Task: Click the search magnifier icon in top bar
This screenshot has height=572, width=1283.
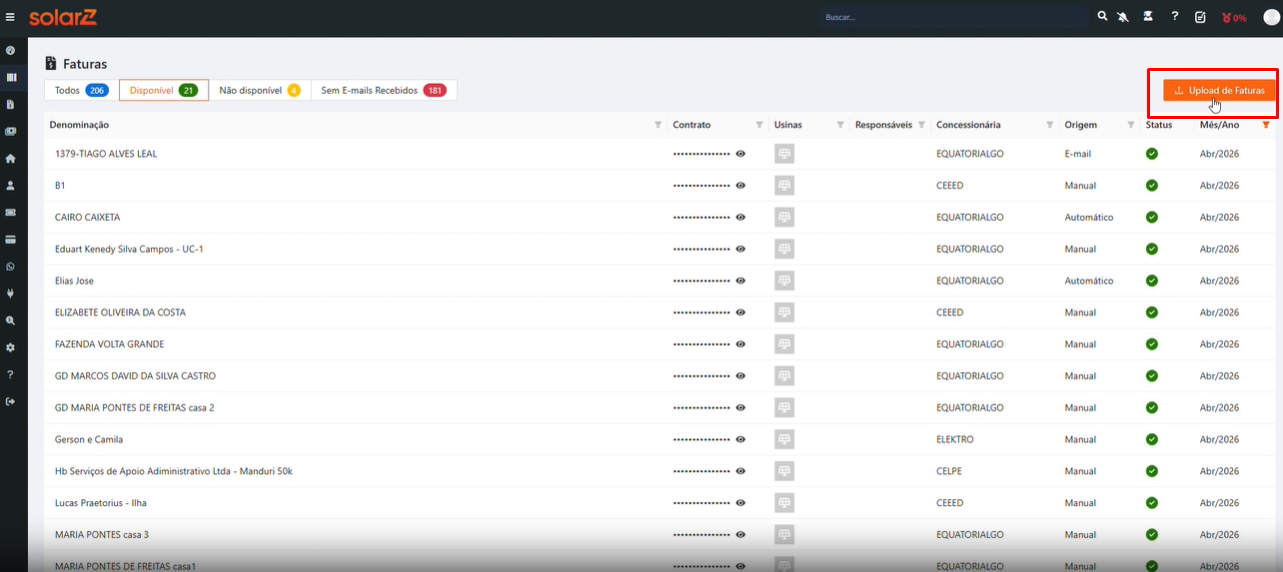Action: pyautogui.click(x=1103, y=17)
